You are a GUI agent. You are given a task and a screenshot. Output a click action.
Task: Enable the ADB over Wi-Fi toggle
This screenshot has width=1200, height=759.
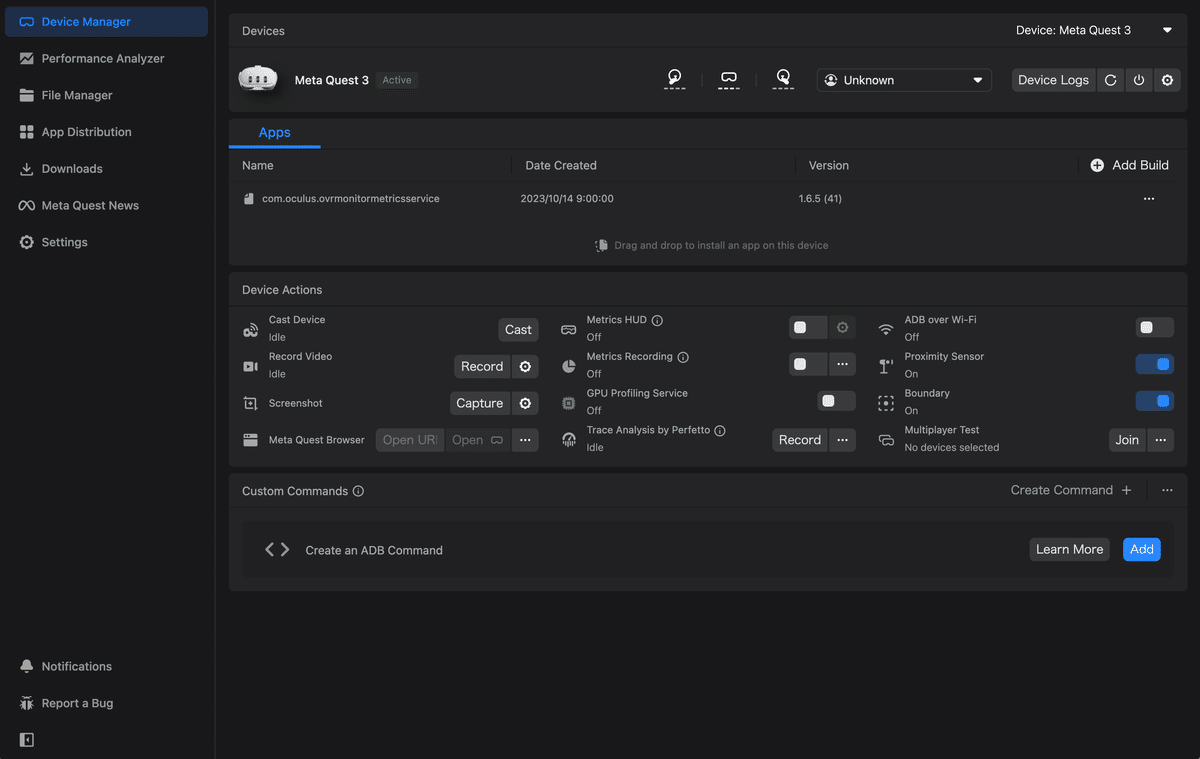click(1155, 328)
